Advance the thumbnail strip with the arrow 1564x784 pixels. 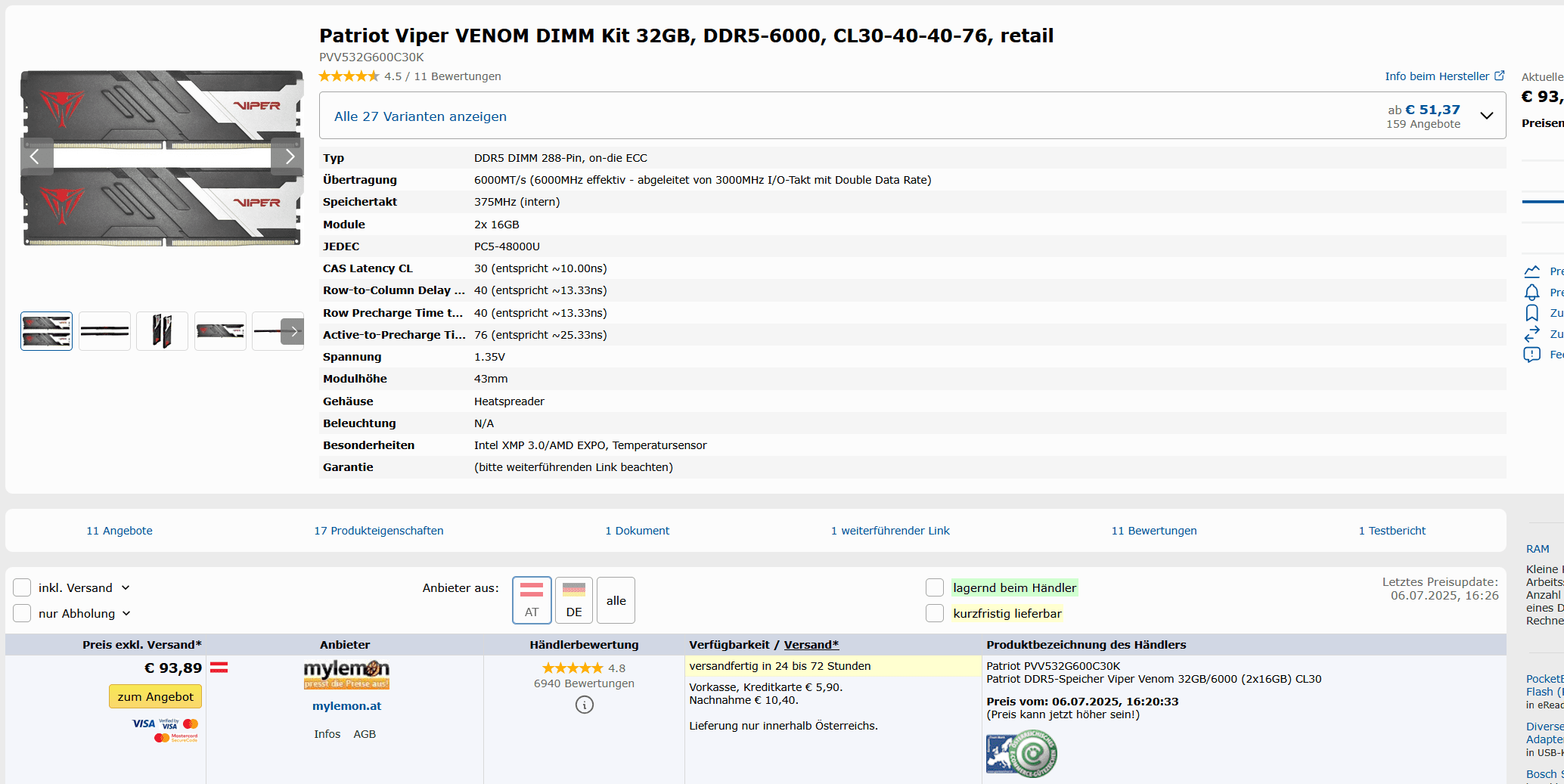tap(293, 331)
